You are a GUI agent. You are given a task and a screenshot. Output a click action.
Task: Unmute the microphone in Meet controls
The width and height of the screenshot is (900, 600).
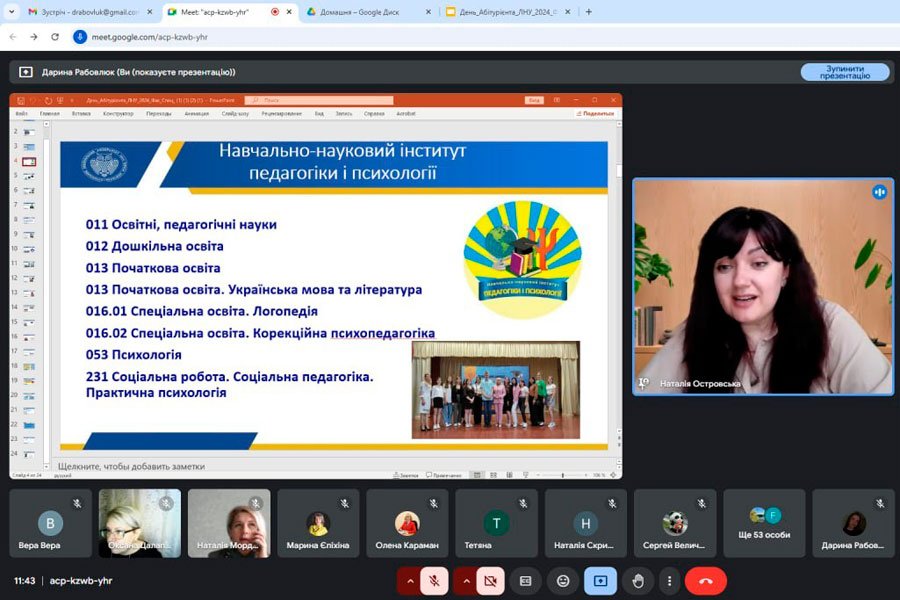tap(434, 580)
